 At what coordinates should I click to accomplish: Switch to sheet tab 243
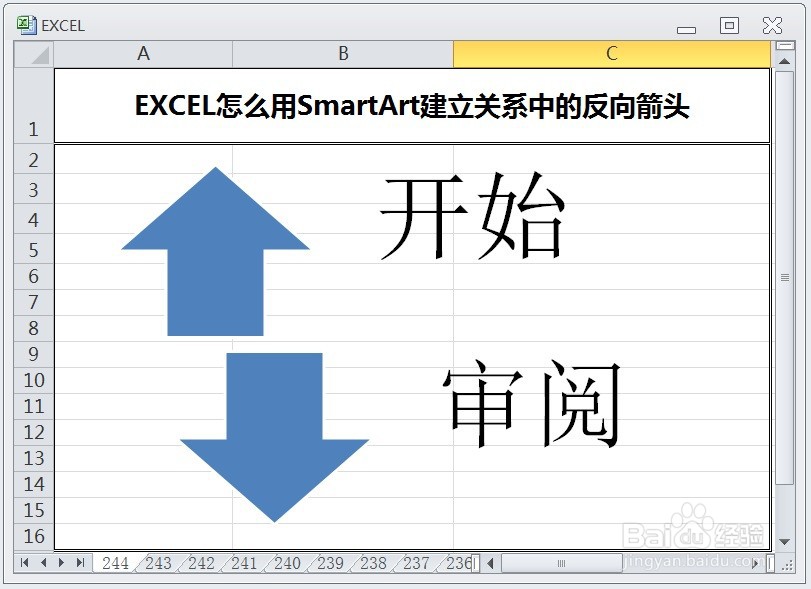[x=158, y=563]
